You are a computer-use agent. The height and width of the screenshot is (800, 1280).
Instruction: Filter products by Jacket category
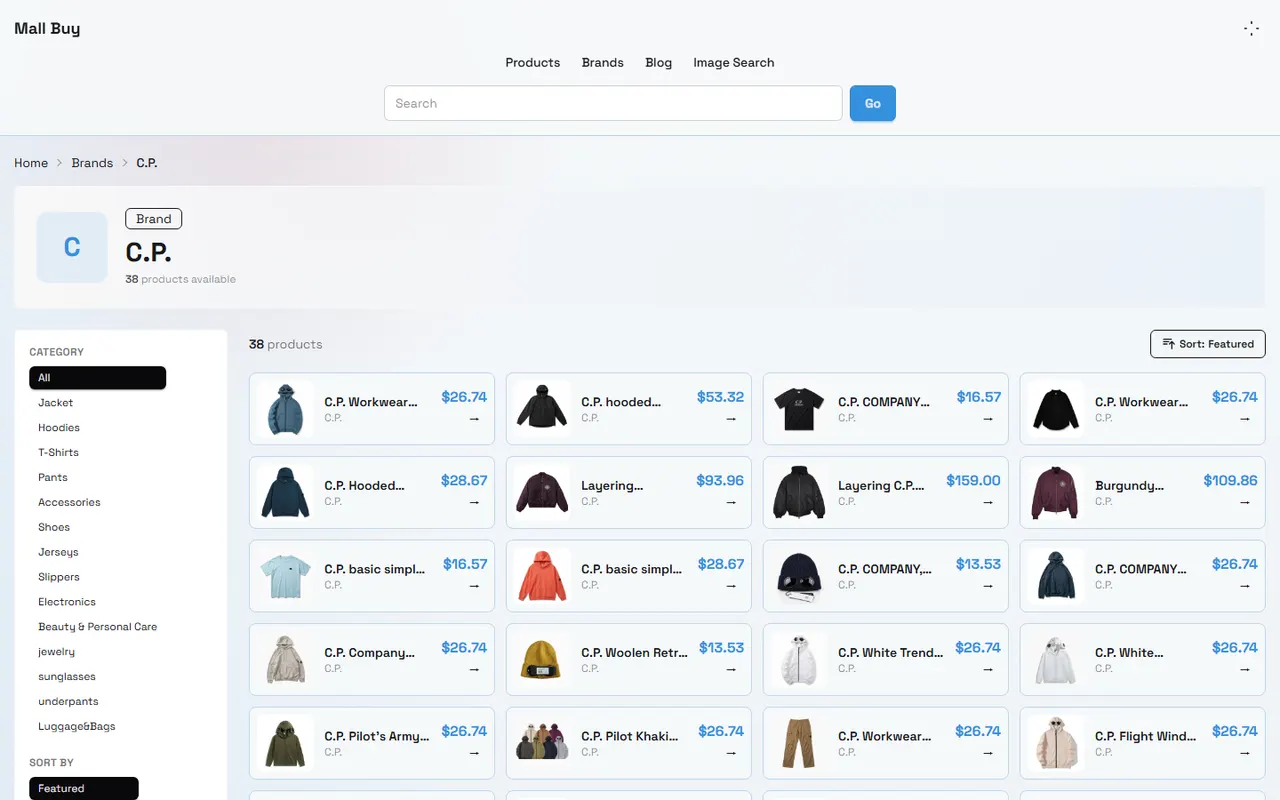[x=98, y=403]
